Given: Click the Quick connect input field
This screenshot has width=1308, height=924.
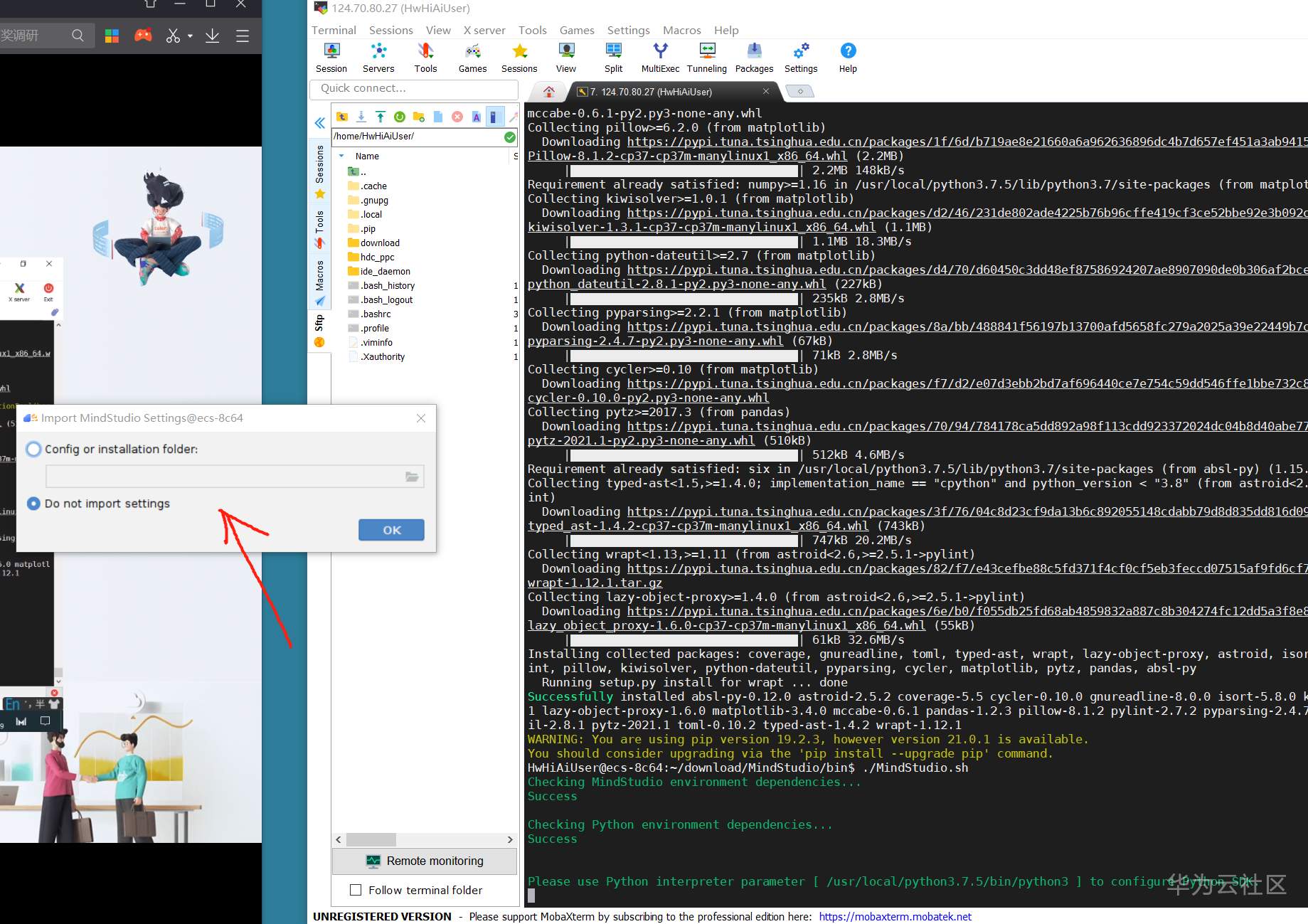Looking at the screenshot, I should pos(414,89).
